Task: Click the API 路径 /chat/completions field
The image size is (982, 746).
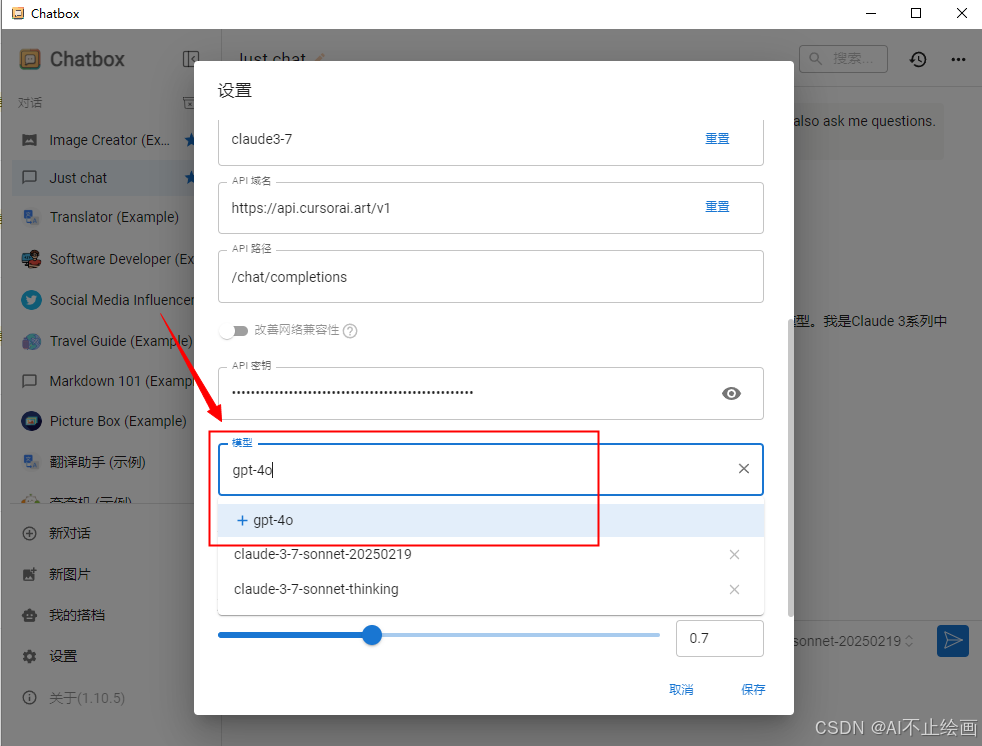Action: [x=490, y=277]
